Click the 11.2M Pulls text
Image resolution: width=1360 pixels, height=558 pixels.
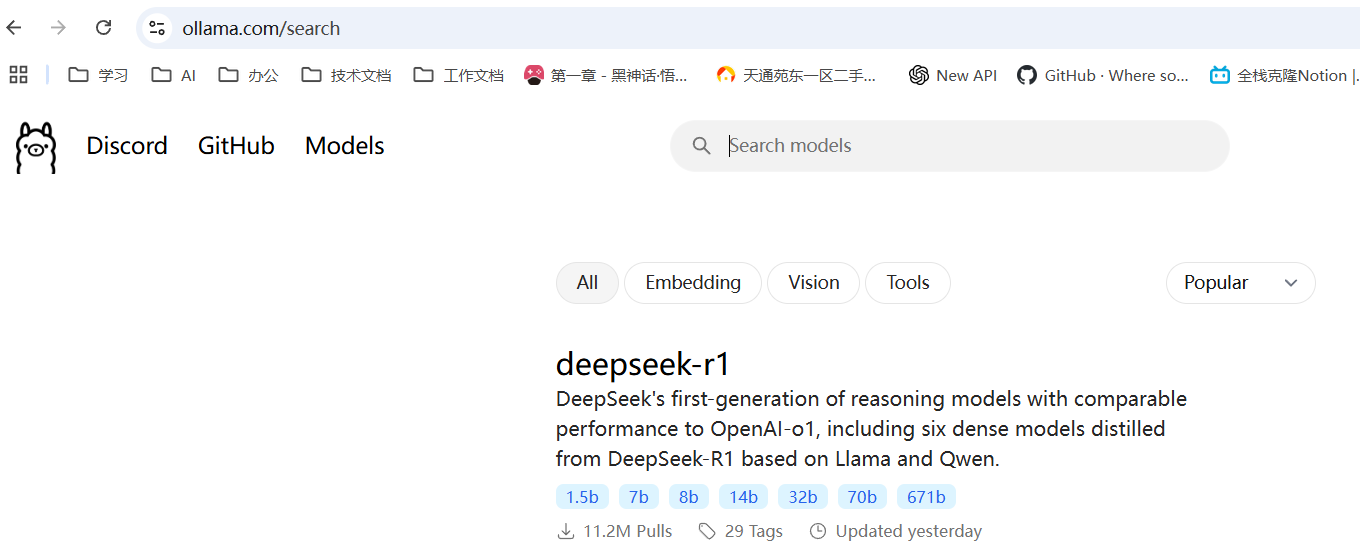point(628,532)
